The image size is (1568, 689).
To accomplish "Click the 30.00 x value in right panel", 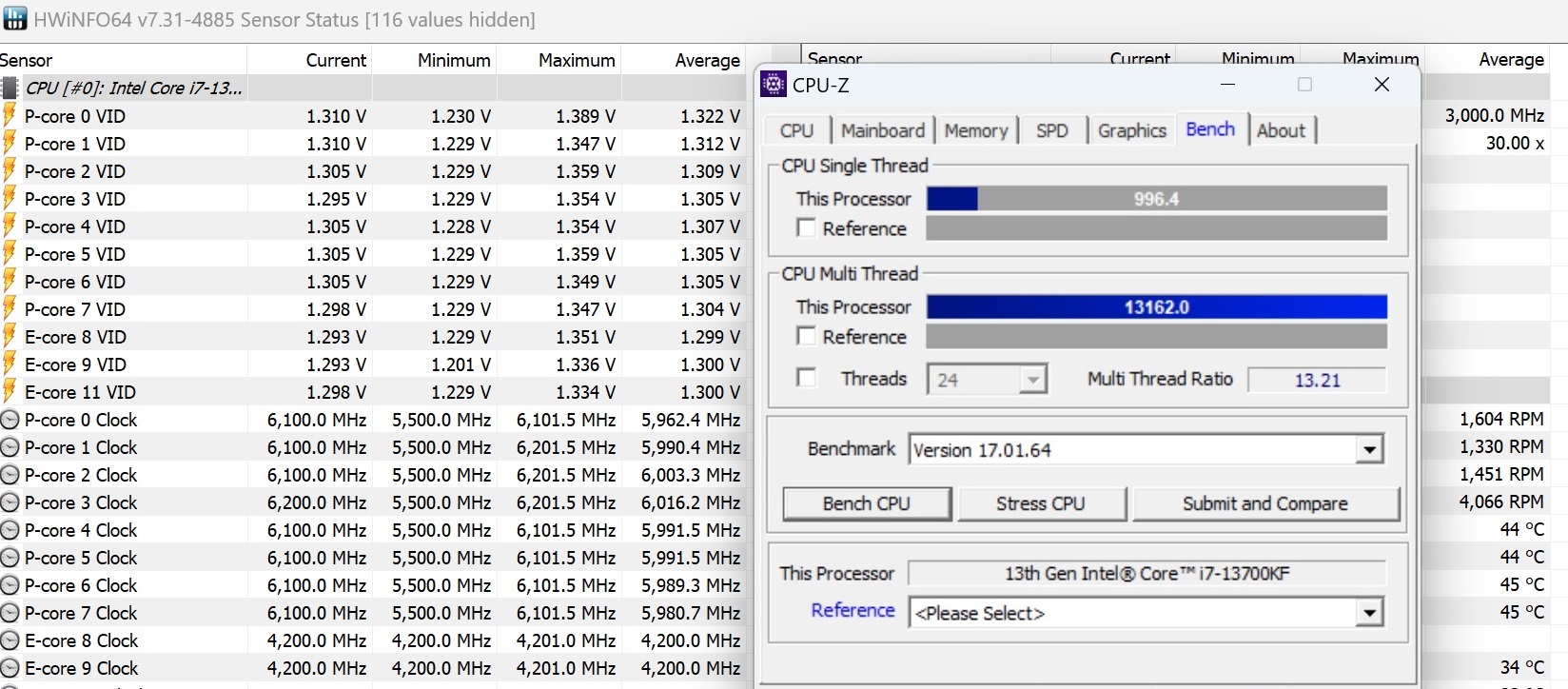I will click(x=1515, y=143).
